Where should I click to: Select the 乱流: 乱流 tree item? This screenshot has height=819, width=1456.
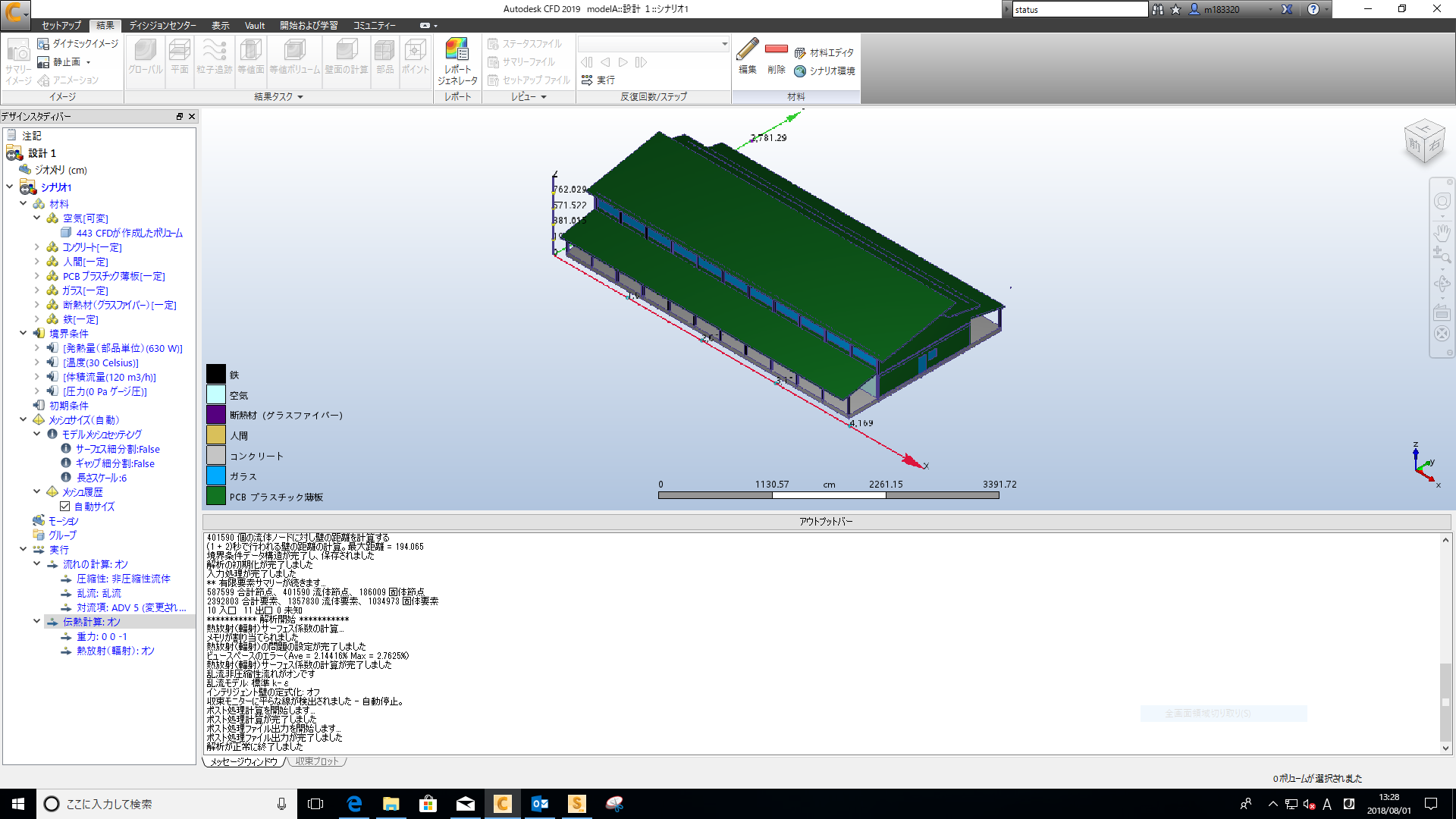pyautogui.click(x=99, y=593)
